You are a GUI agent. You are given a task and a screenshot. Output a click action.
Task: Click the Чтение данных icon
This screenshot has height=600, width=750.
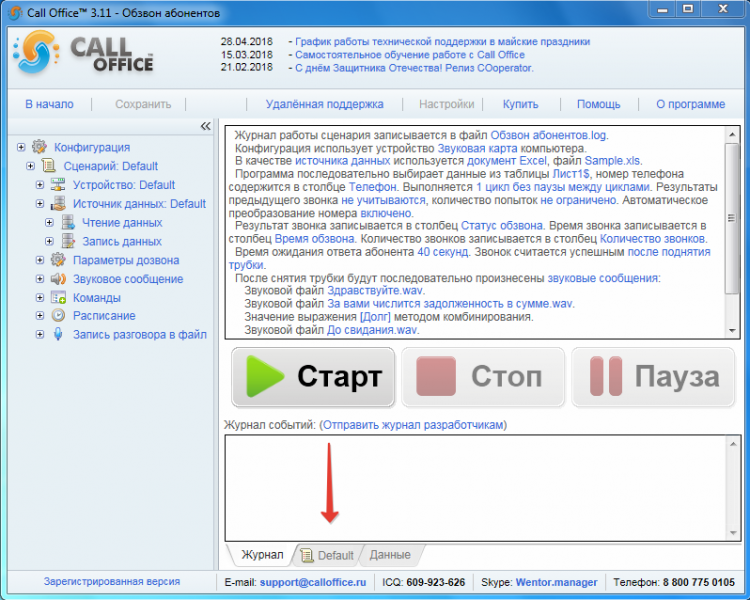click(x=68, y=222)
